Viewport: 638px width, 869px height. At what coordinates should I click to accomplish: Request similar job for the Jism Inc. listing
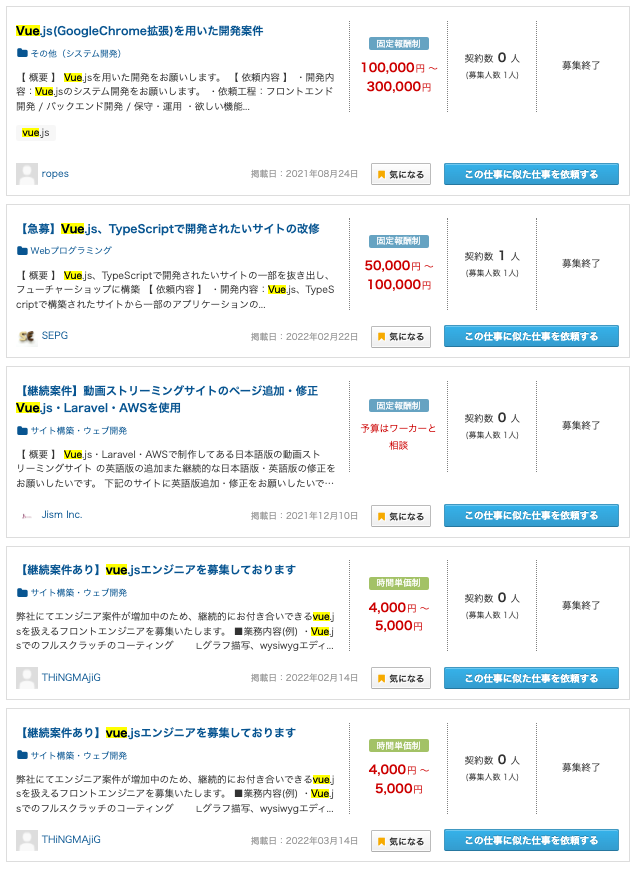531,515
